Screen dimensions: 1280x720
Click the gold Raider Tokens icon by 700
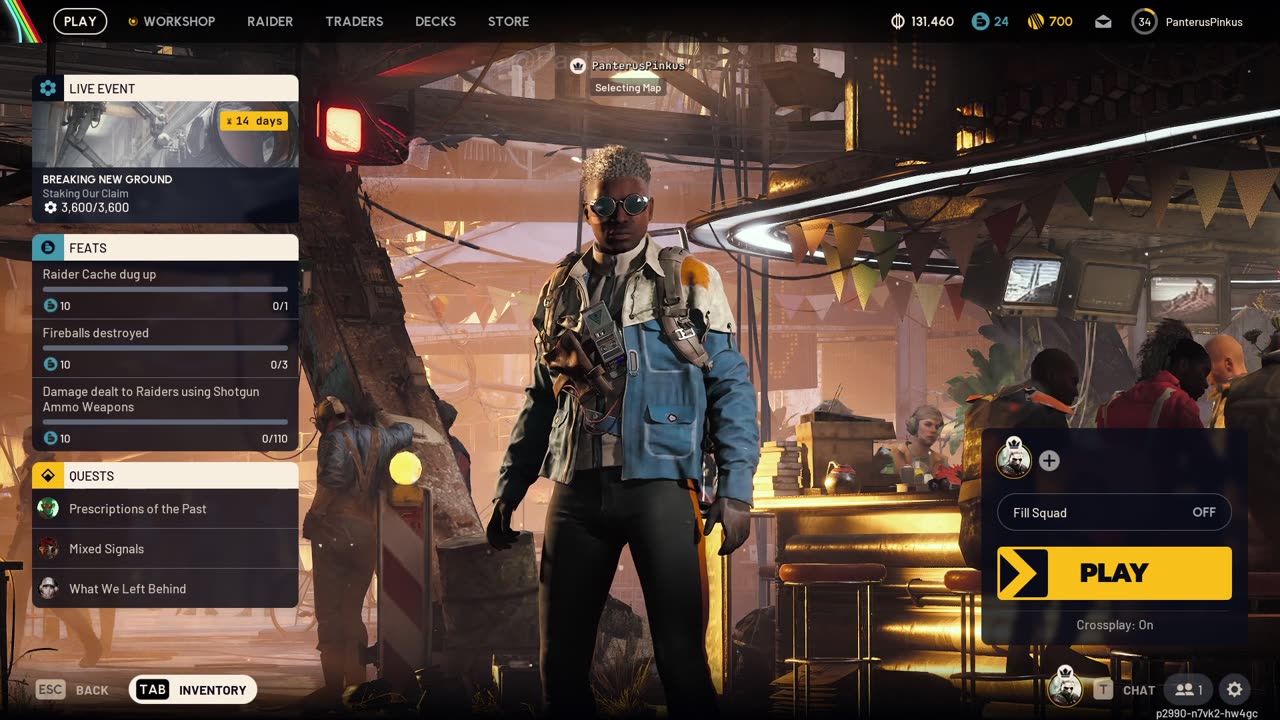[x=1034, y=21]
